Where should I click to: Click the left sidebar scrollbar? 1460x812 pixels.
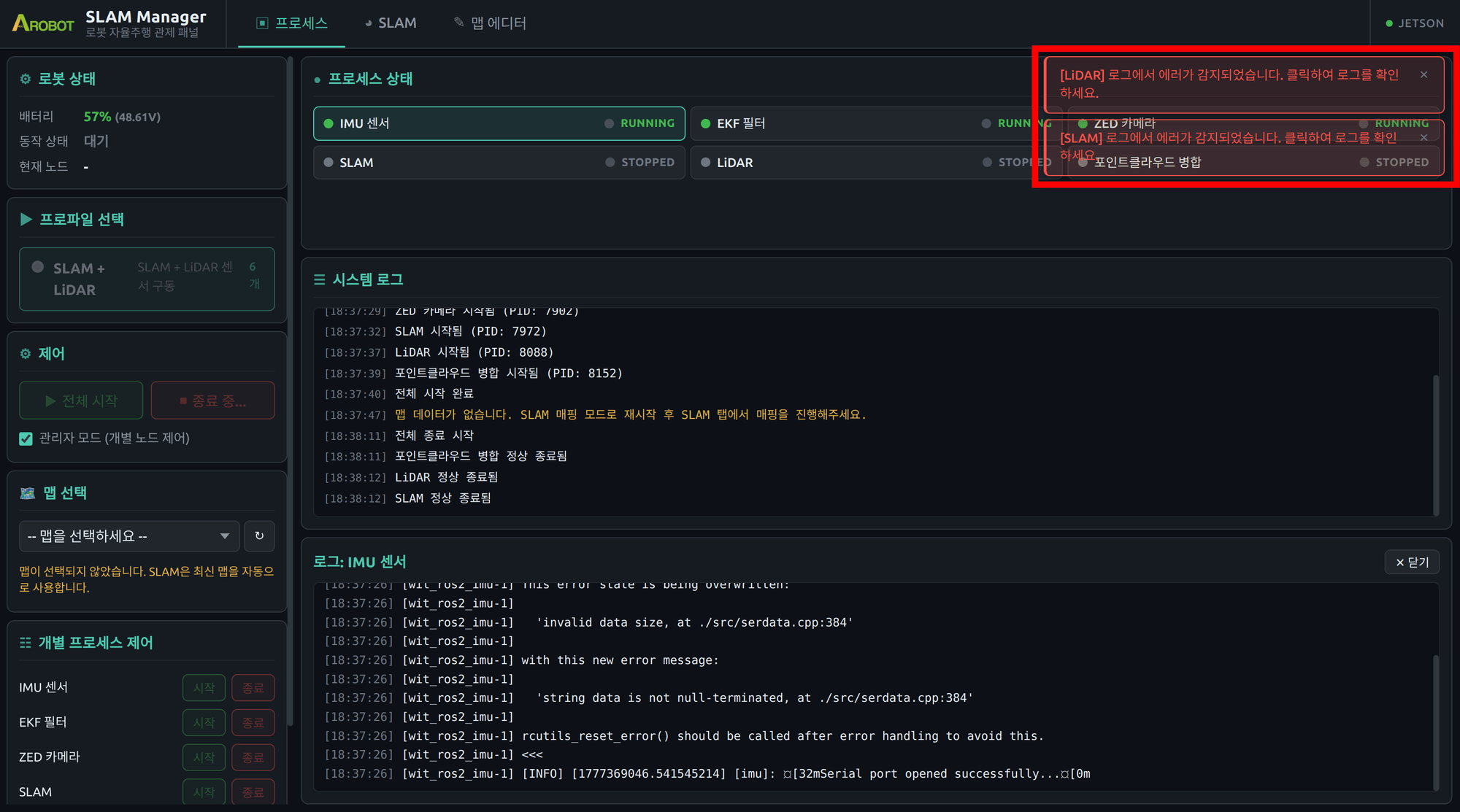291,390
